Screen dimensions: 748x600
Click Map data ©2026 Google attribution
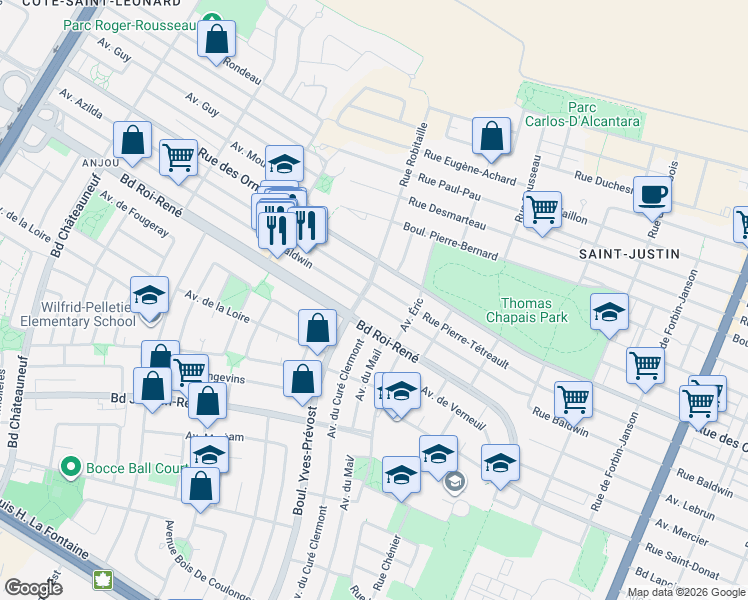[x=686, y=593]
